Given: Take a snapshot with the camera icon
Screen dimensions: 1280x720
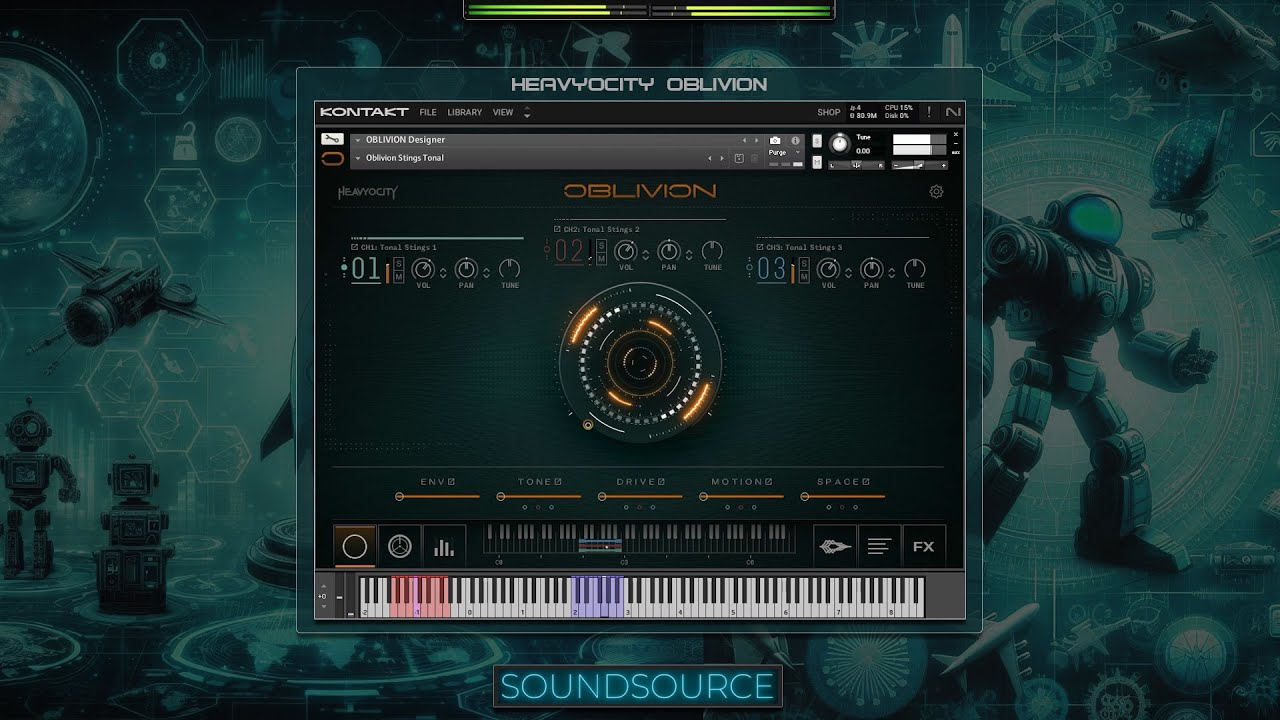Looking at the screenshot, I should [775, 140].
